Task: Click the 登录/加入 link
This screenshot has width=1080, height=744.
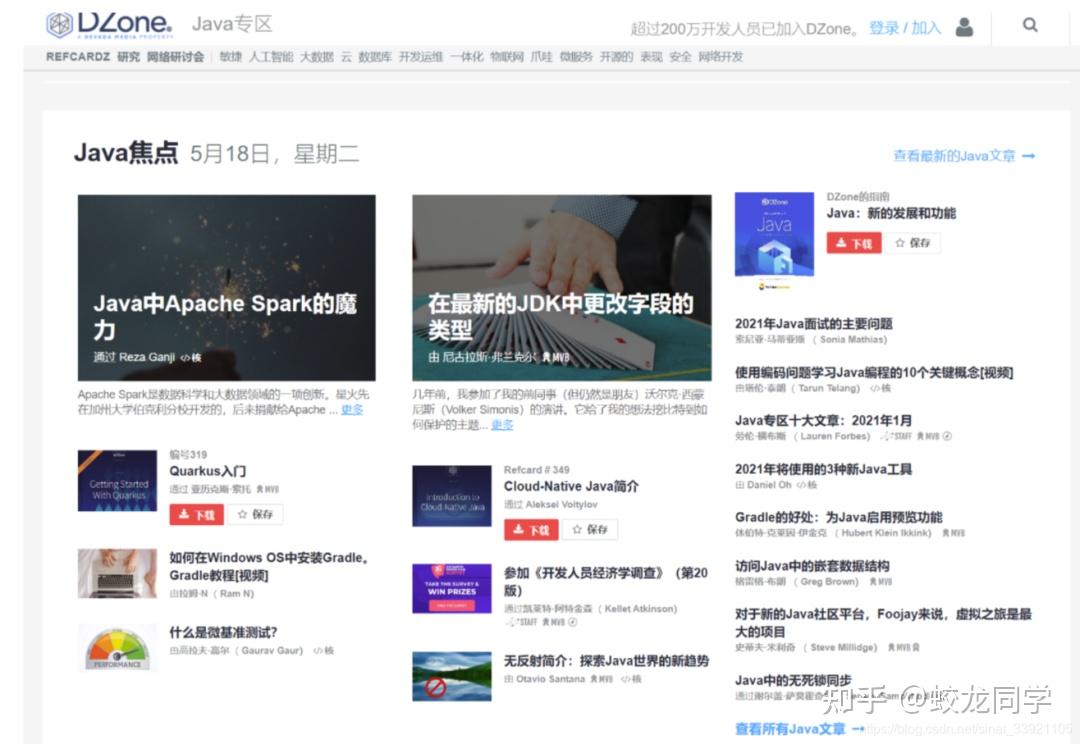Action: (x=903, y=28)
